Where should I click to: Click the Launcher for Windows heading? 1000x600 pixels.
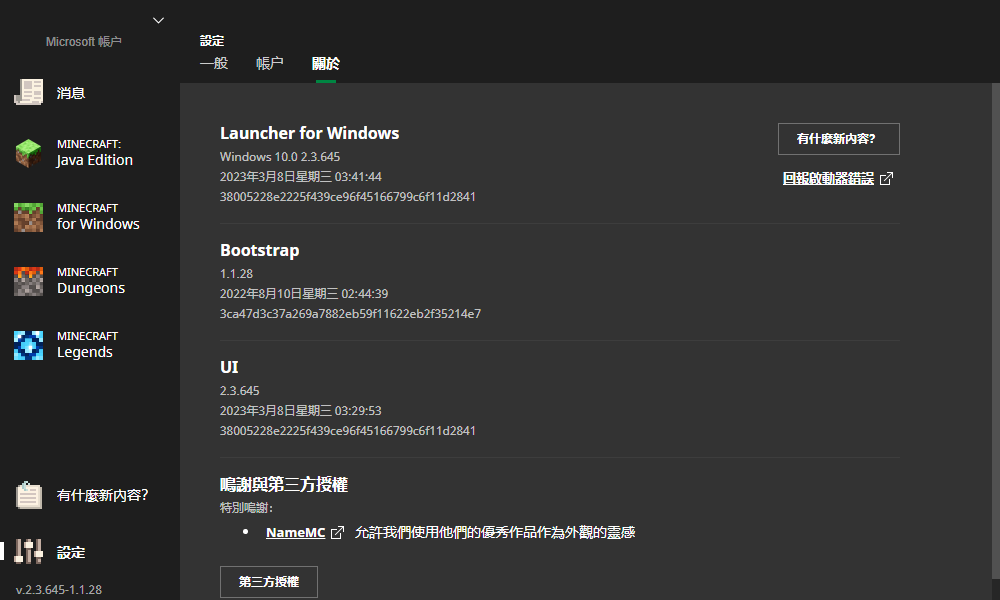[309, 133]
